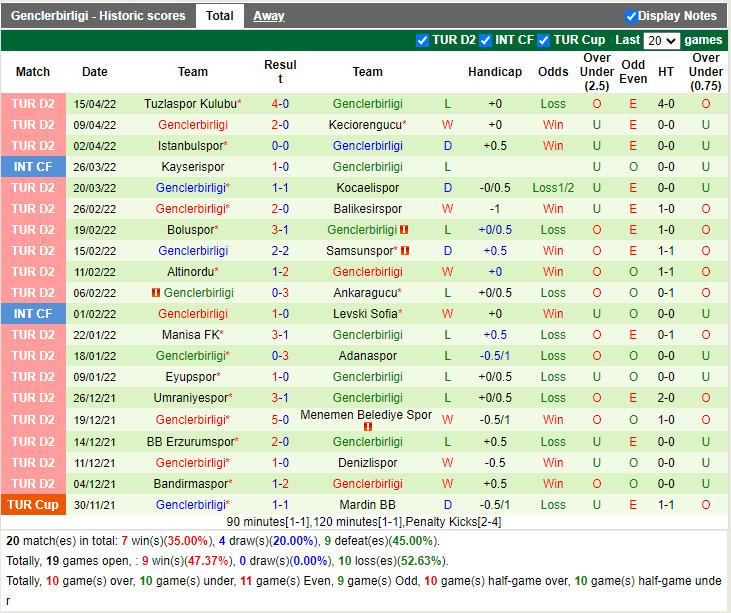
Task: Open Adanaspor team link
Action: pos(368,356)
